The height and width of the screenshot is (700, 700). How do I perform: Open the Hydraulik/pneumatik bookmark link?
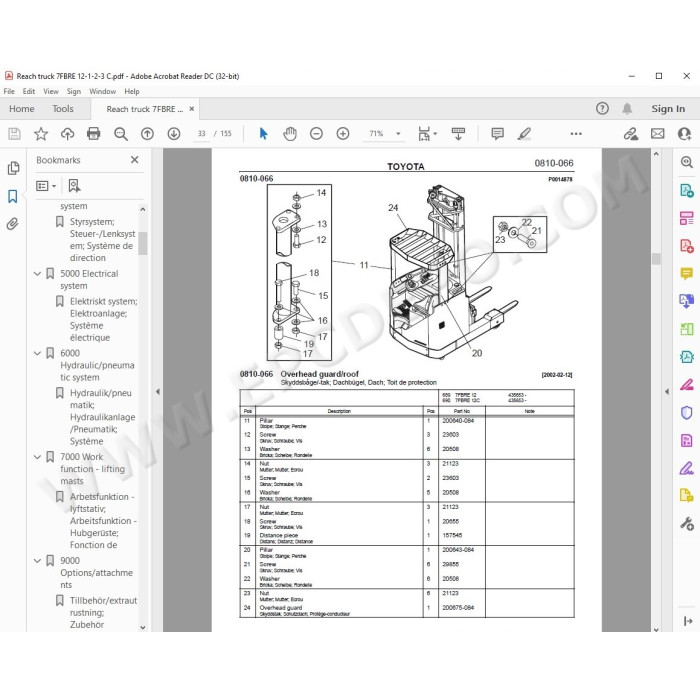102,417
